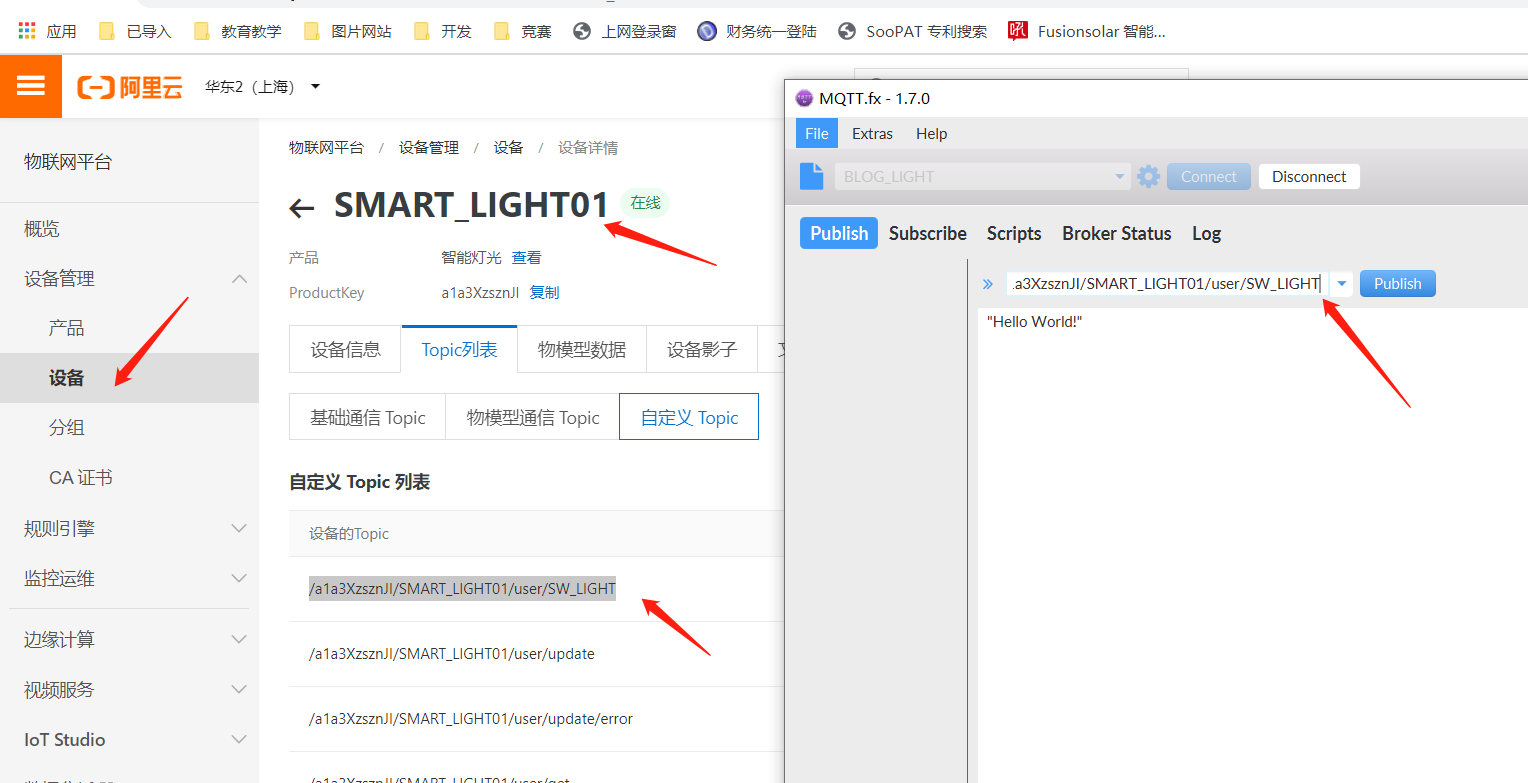1528x783 pixels.
Task: Open the 图片网站 bookmark folder
Action: coord(347,31)
